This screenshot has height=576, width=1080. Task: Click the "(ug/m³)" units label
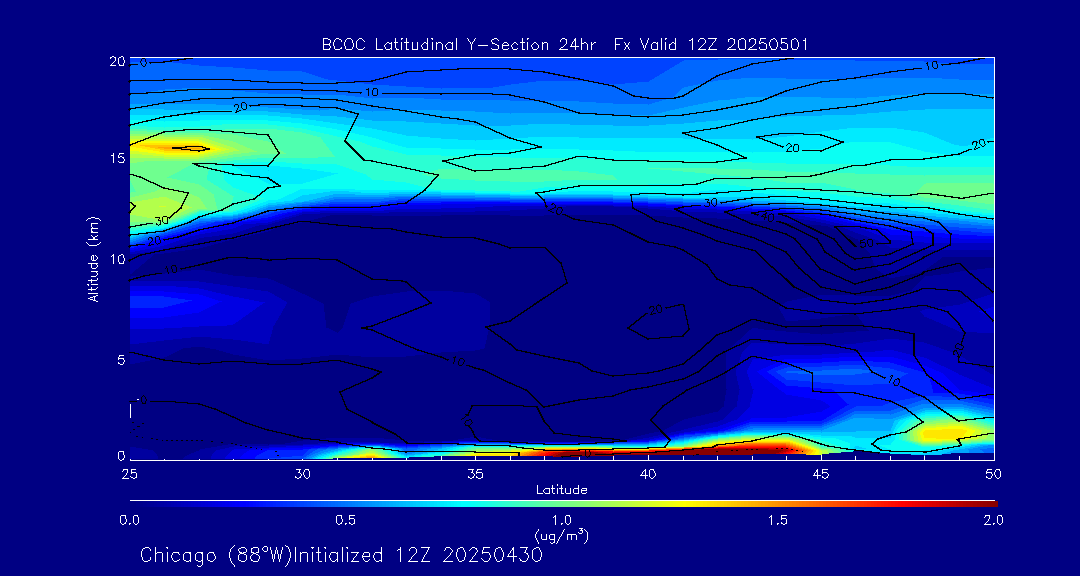pos(561,535)
